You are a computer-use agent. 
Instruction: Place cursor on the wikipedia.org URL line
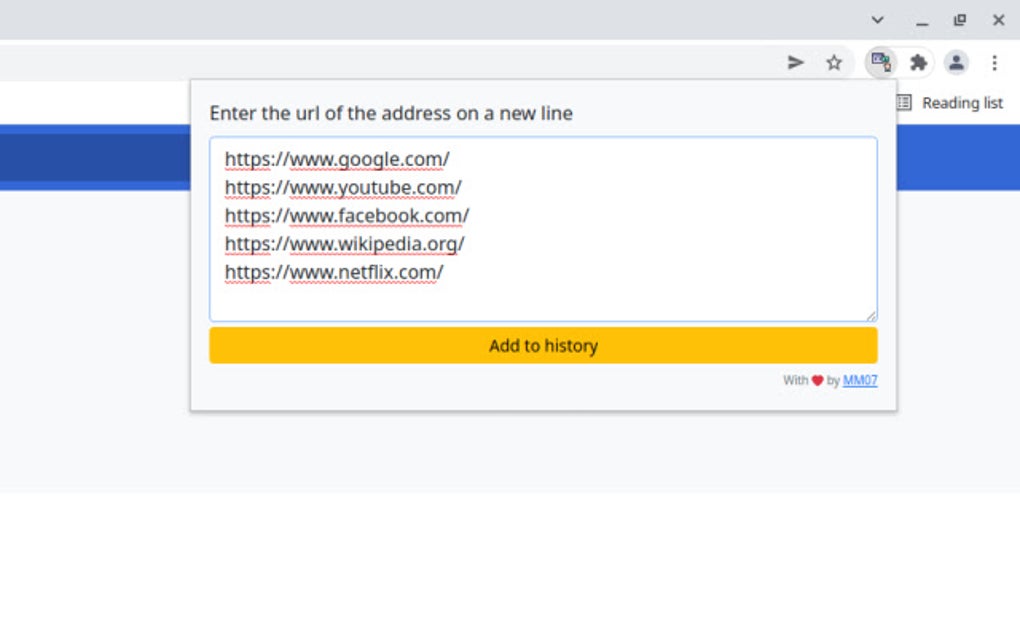point(344,243)
